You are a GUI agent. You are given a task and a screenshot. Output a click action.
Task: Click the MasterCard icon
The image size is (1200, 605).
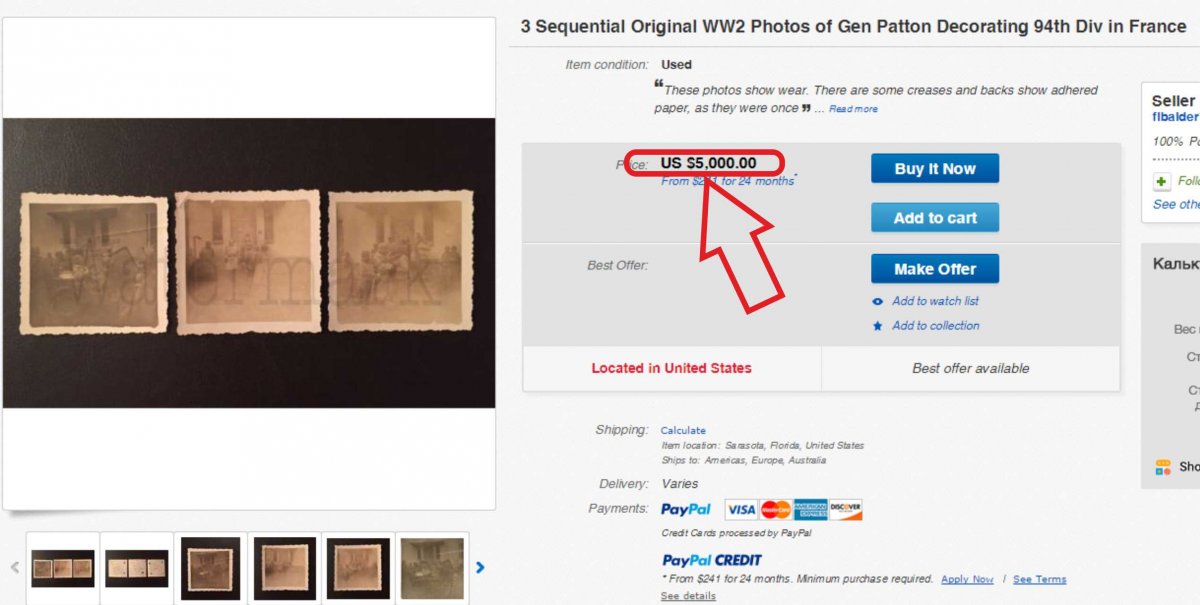[775, 509]
